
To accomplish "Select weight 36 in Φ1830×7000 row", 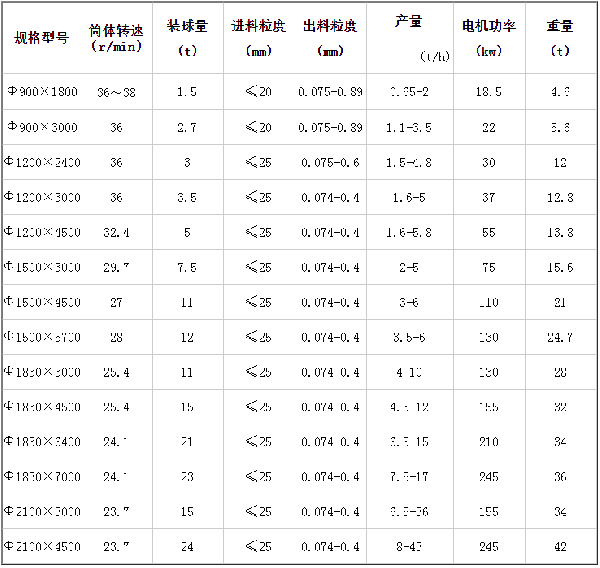I will click(x=560, y=477).
